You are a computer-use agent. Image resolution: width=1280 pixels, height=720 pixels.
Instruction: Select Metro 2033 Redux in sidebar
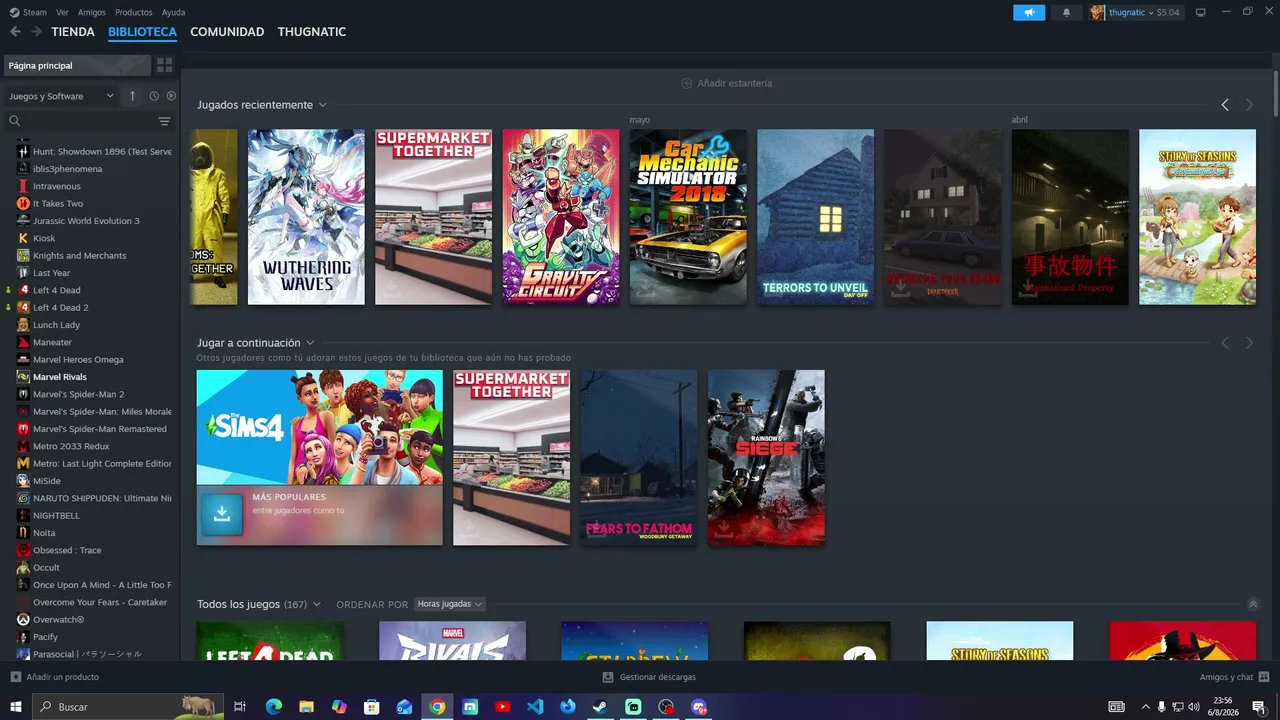(71, 446)
